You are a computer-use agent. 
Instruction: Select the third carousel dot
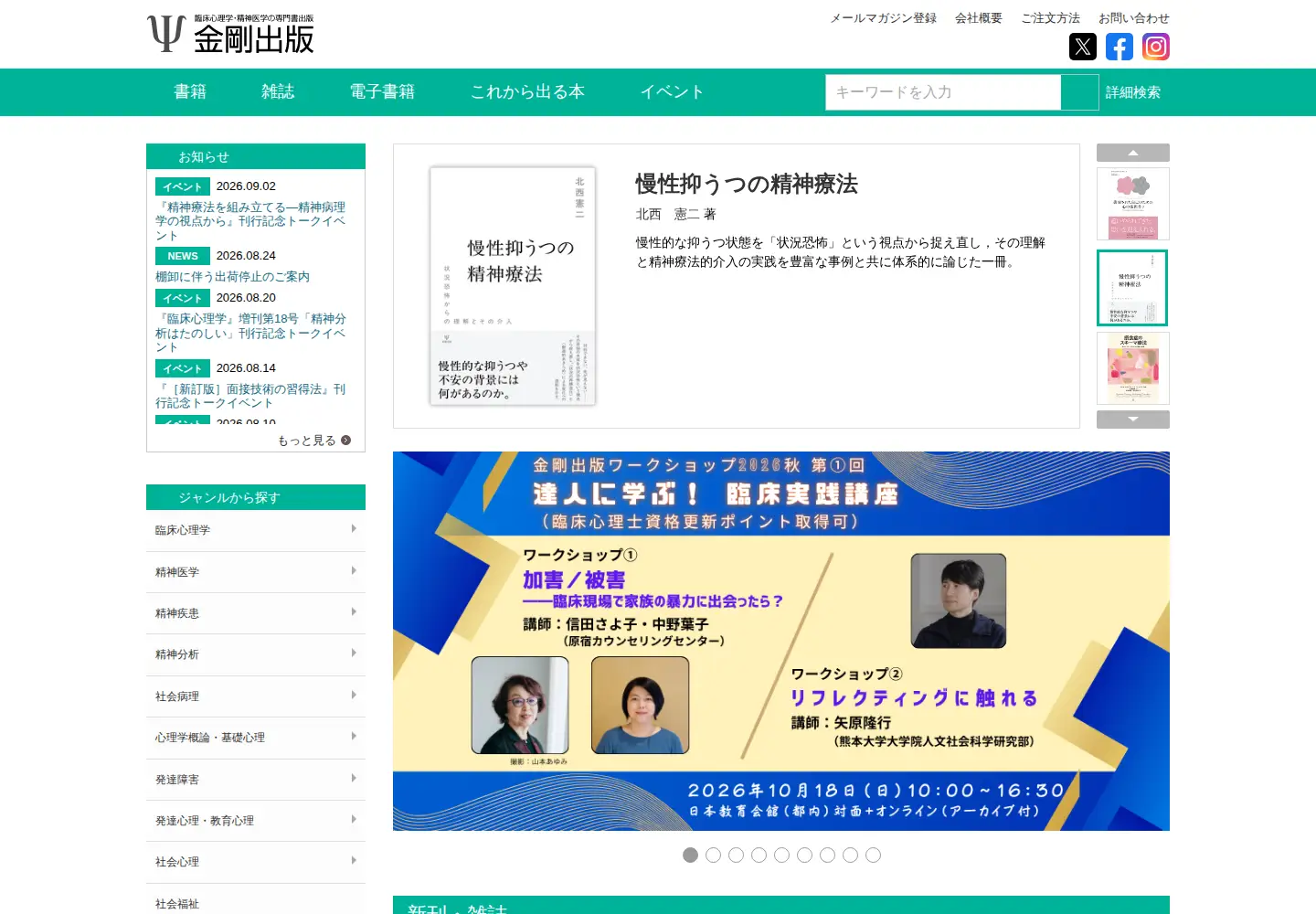[736, 855]
